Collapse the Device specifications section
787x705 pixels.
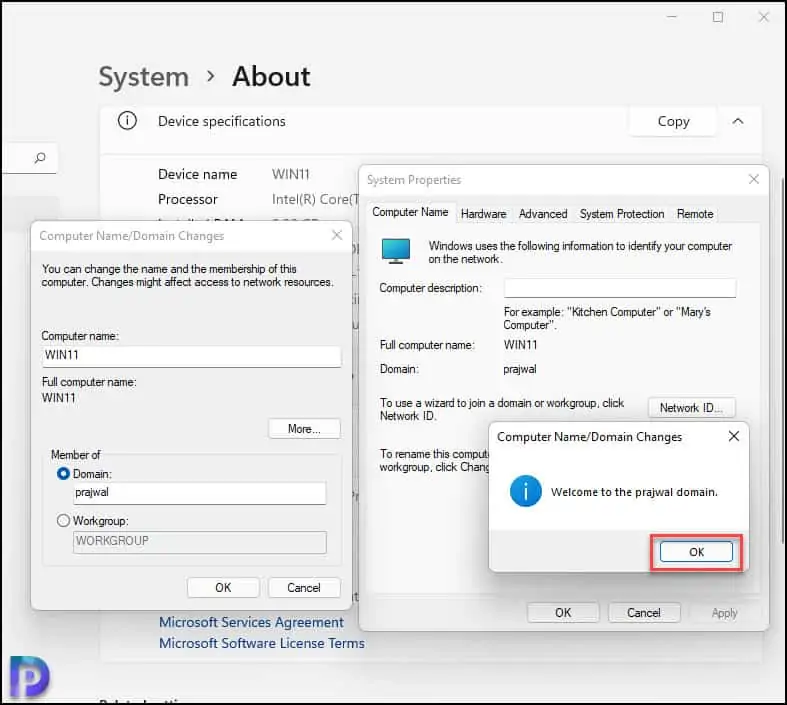click(738, 121)
